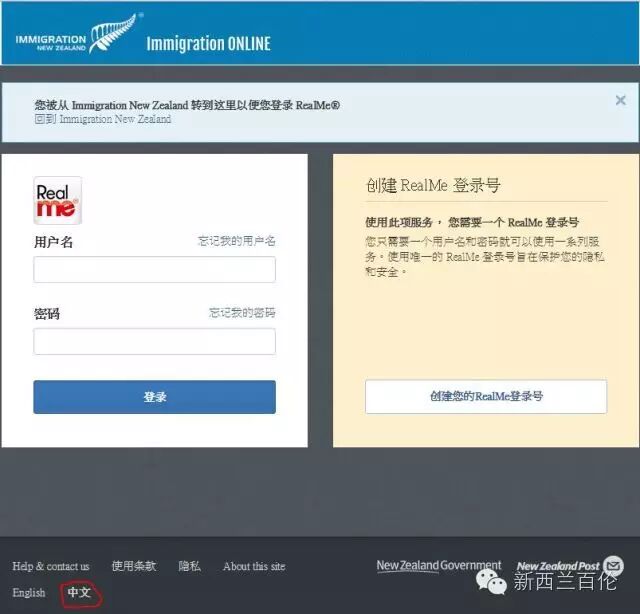This screenshot has width=640, height=614.
Task: Click the Immigration ONLINE header title
Action: point(209,44)
